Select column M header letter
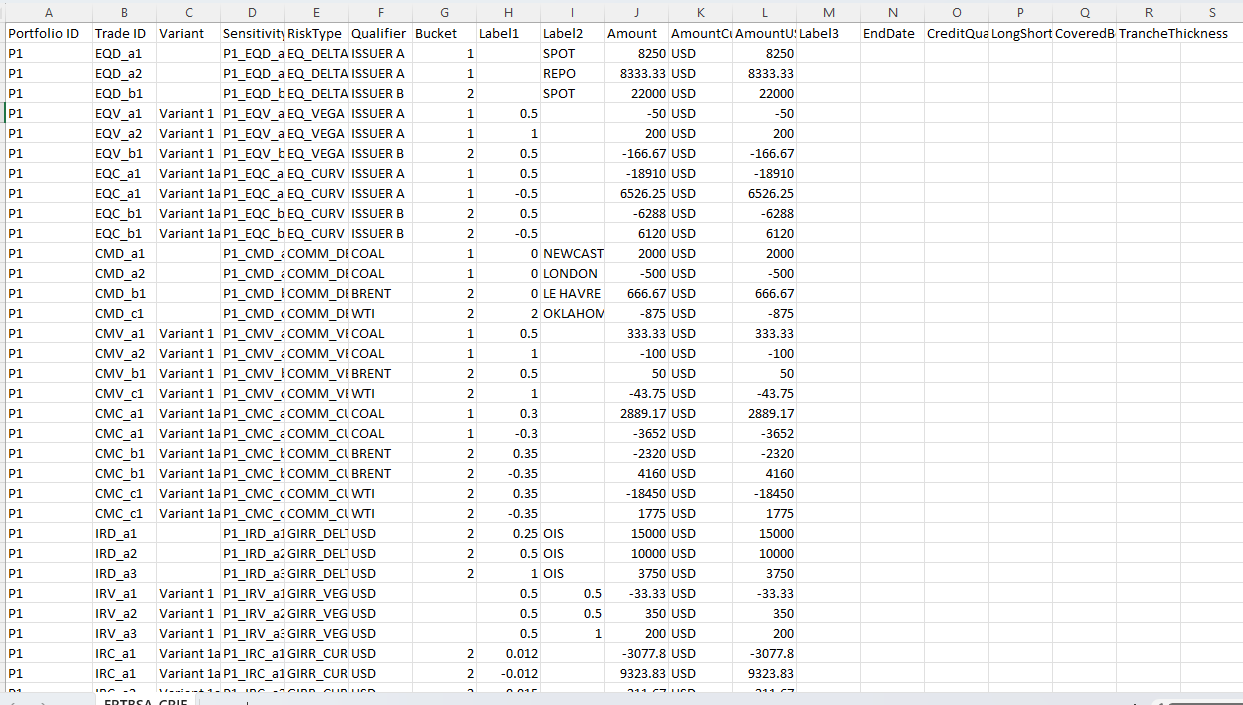Viewport: 1243px width, 705px height. coord(828,12)
